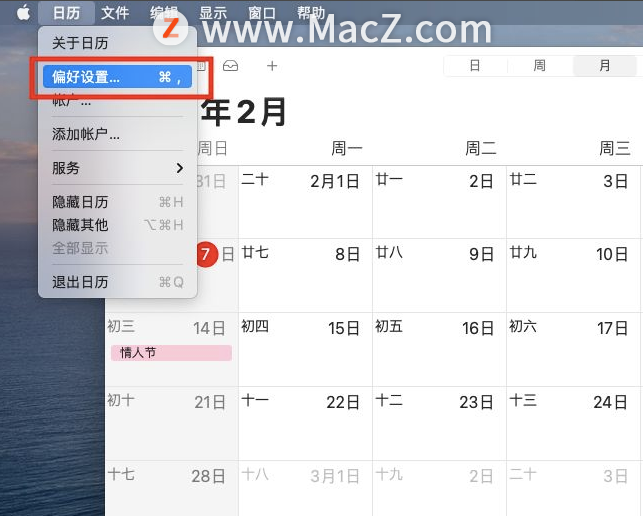Expand the 服务 submenu
The height and width of the screenshot is (516, 643).
118,168
